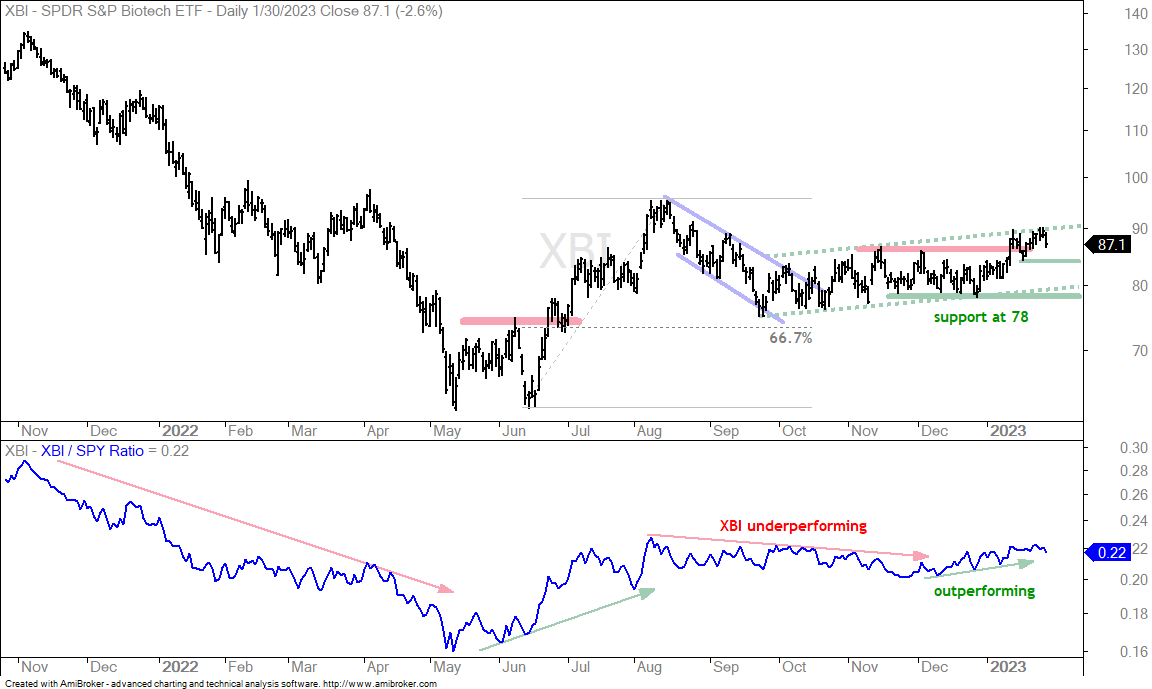
Task: Click the 'XBI / SPY Ratio' indicator label
Action: click(92, 451)
